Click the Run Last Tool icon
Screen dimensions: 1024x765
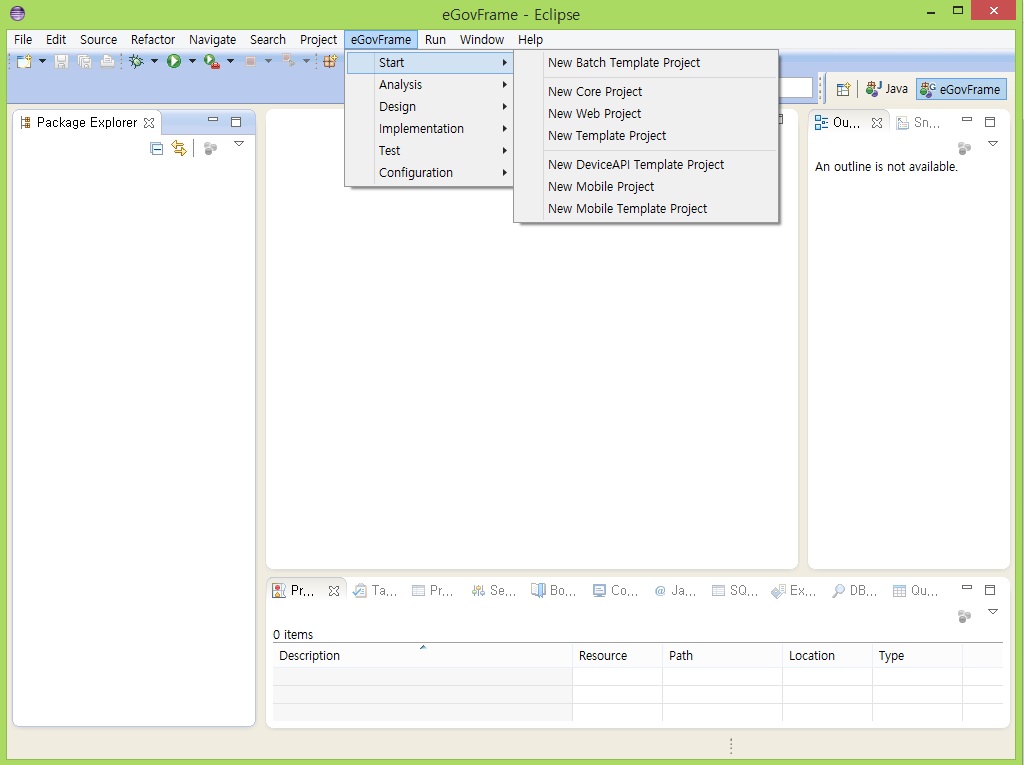pyautogui.click(x=211, y=62)
